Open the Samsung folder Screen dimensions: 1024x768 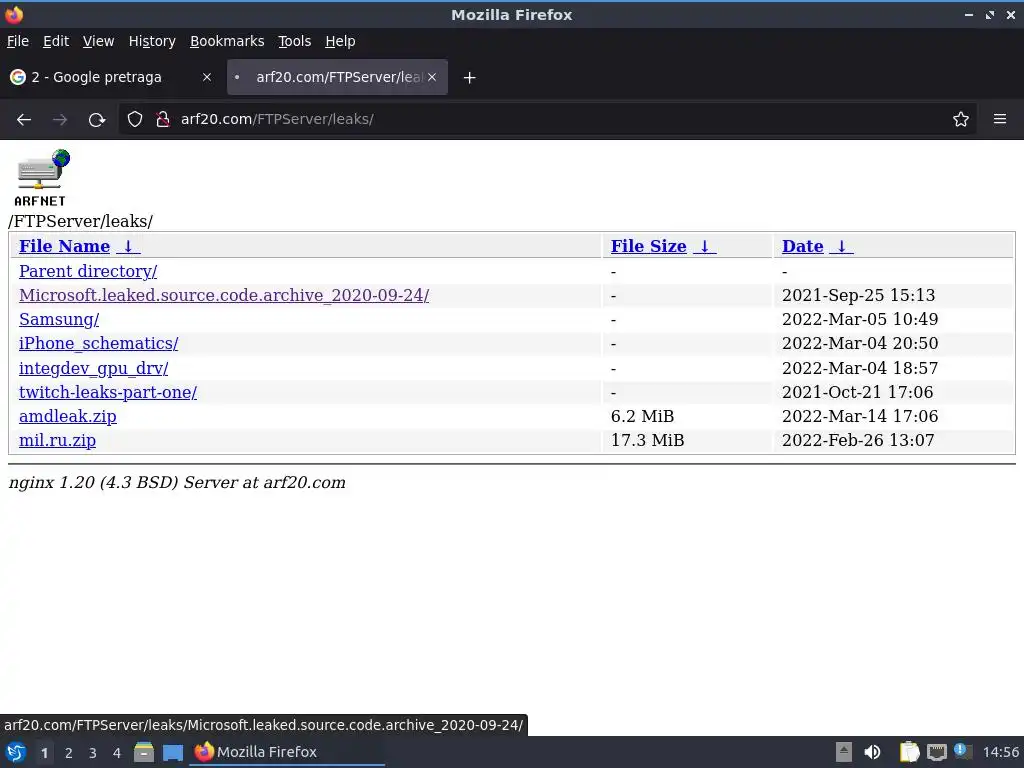59,319
